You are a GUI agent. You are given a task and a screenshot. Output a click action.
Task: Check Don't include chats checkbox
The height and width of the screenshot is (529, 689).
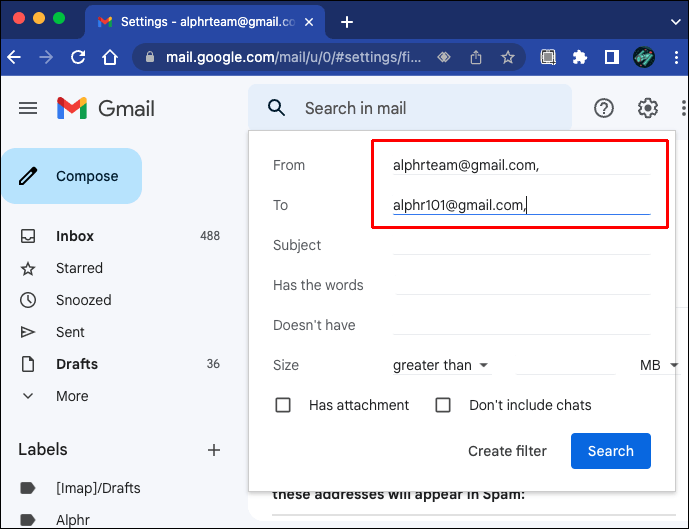tap(443, 405)
